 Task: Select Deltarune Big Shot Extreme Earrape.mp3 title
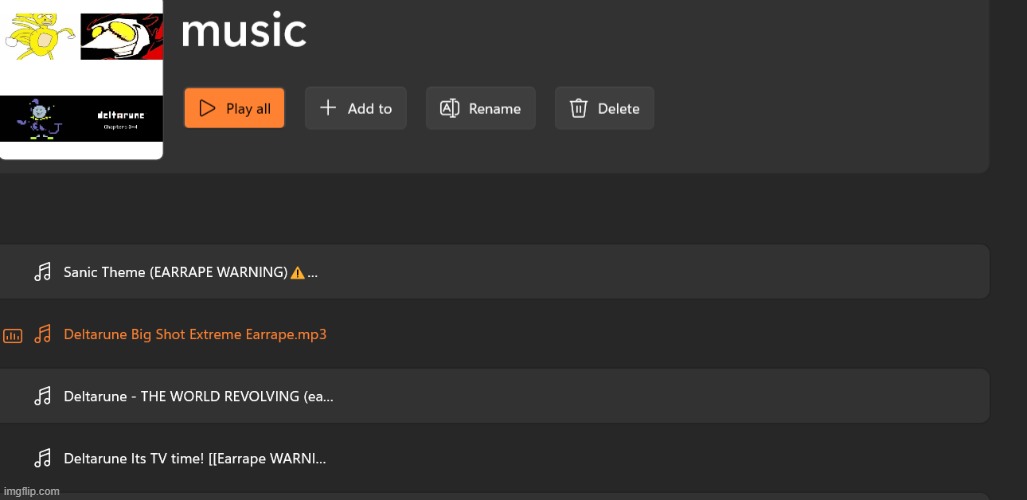[x=195, y=334]
